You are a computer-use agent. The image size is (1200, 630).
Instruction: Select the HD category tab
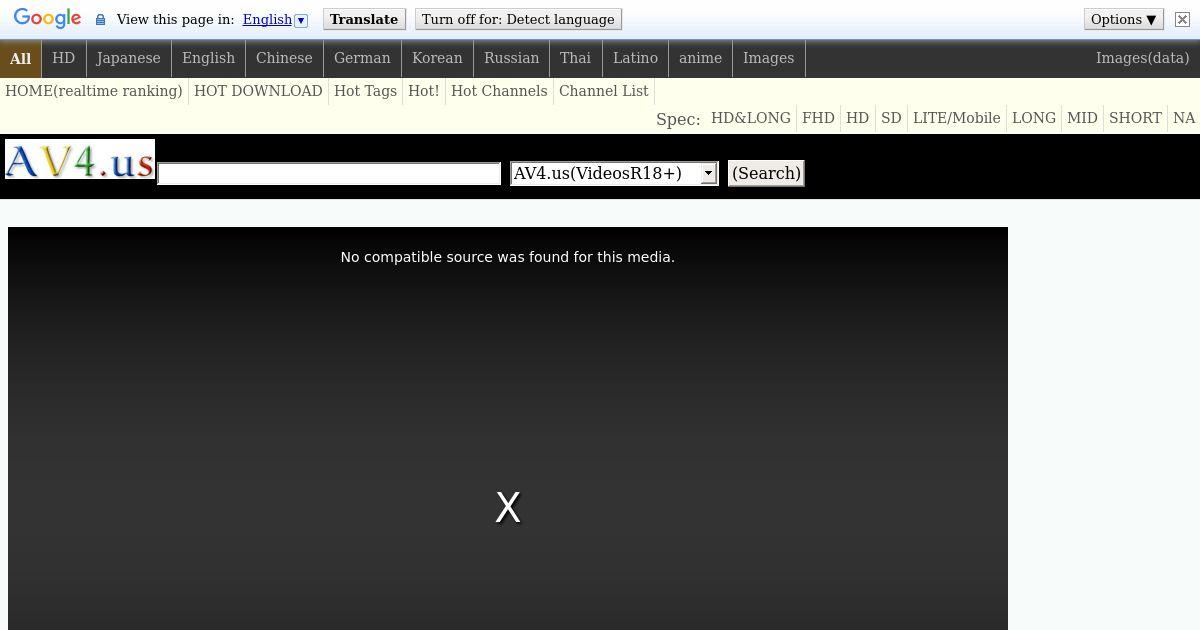tap(63, 58)
